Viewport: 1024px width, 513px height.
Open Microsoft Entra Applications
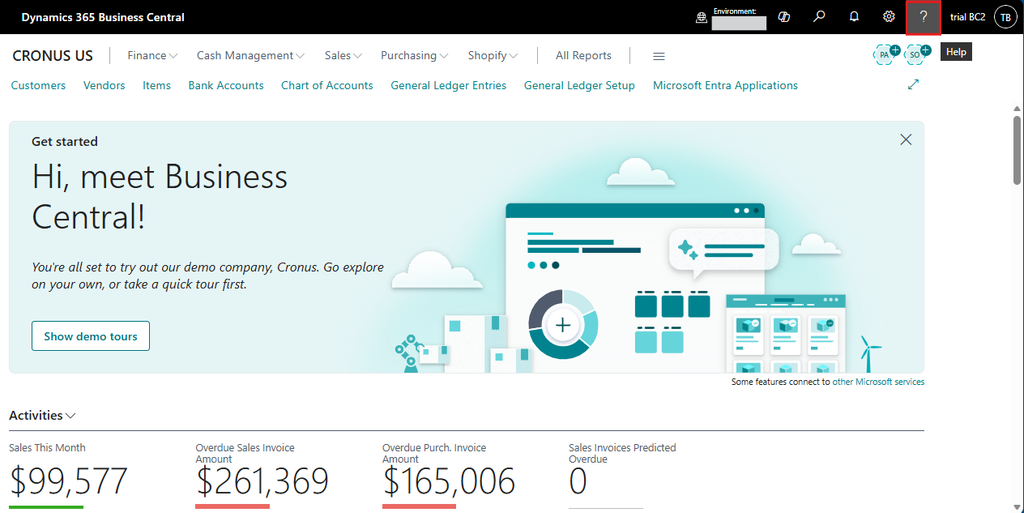click(x=726, y=86)
